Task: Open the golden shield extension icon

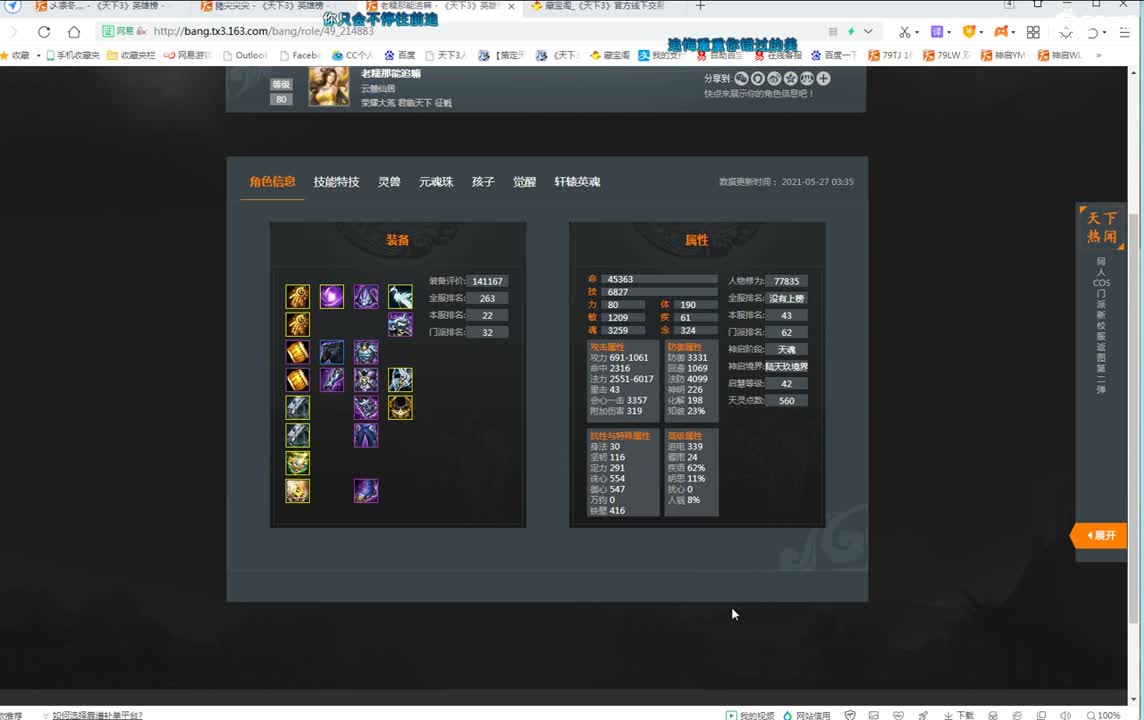Action: [x=969, y=31]
